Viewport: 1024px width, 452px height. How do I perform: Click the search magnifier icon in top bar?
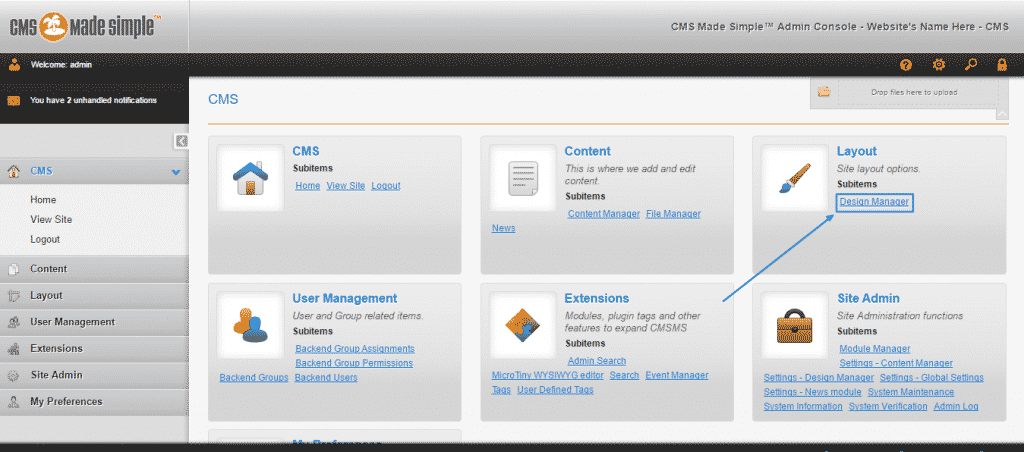pyautogui.click(x=971, y=65)
